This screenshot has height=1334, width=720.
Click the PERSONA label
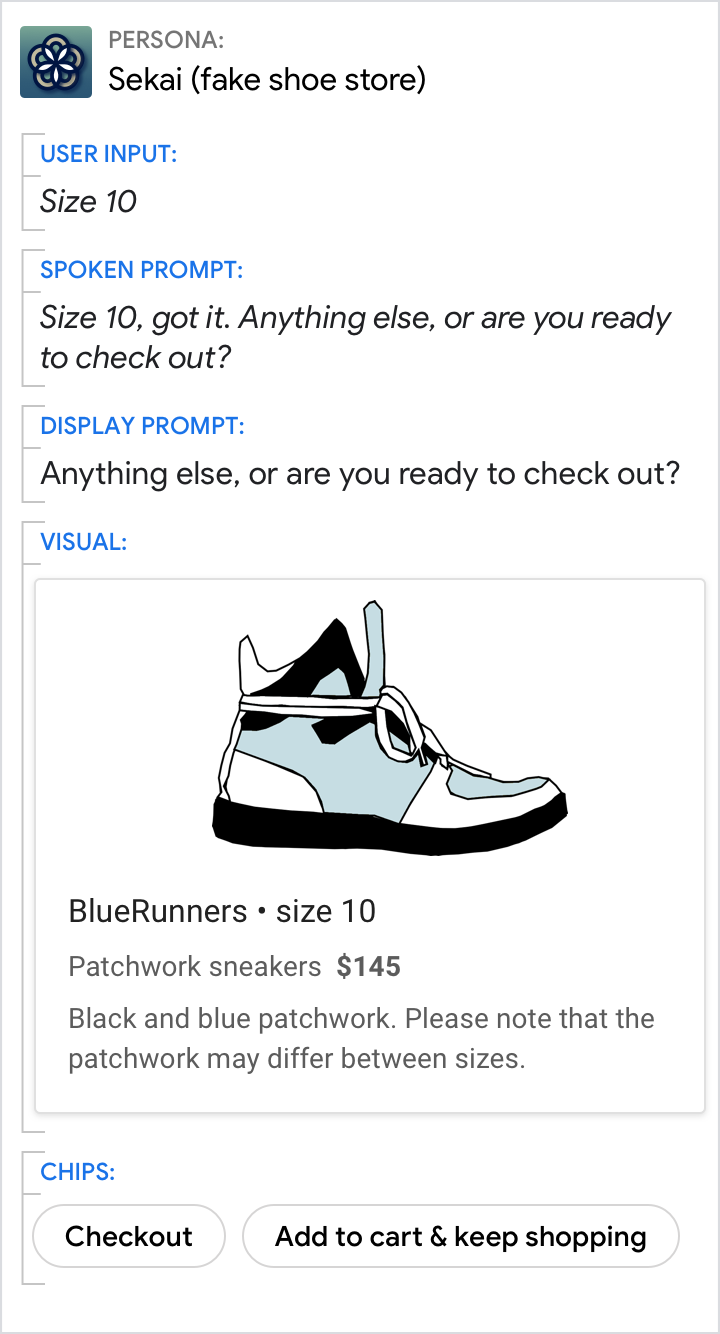coord(166,40)
